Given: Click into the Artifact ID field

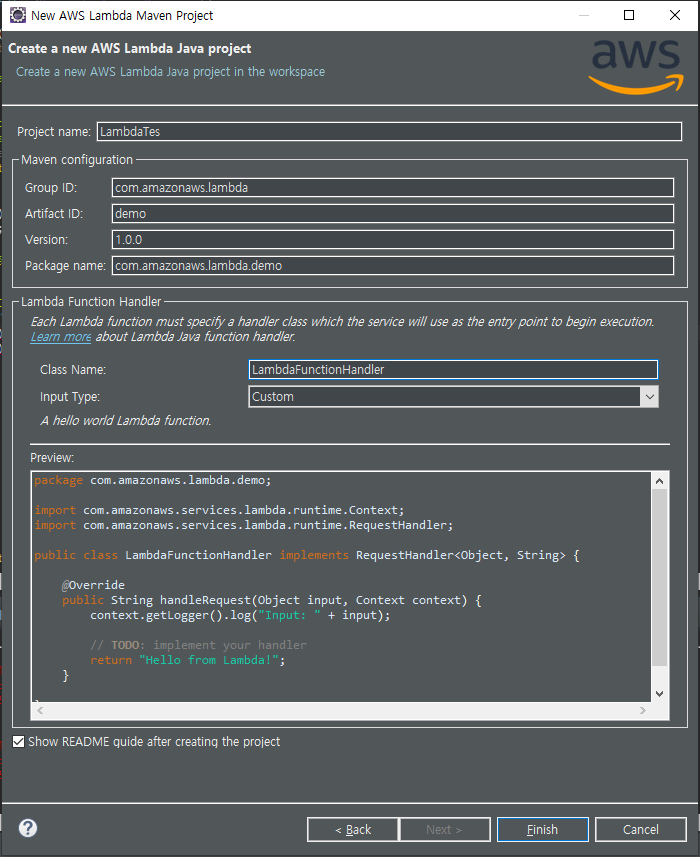Looking at the screenshot, I should pyautogui.click(x=392, y=214).
